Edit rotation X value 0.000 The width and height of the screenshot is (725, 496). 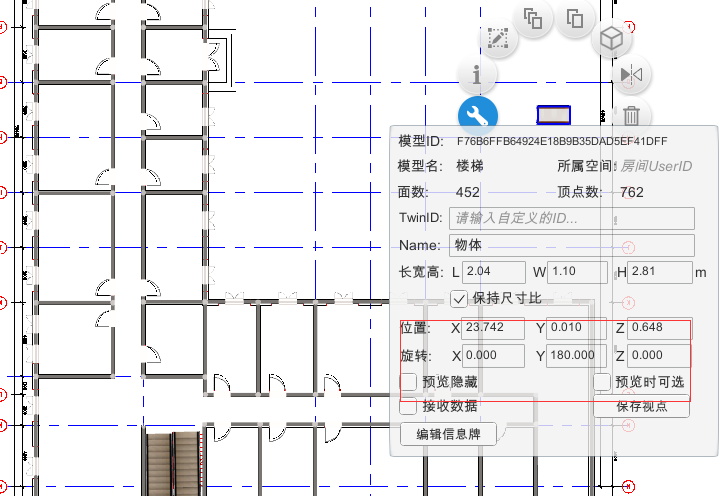pyautogui.click(x=493, y=356)
